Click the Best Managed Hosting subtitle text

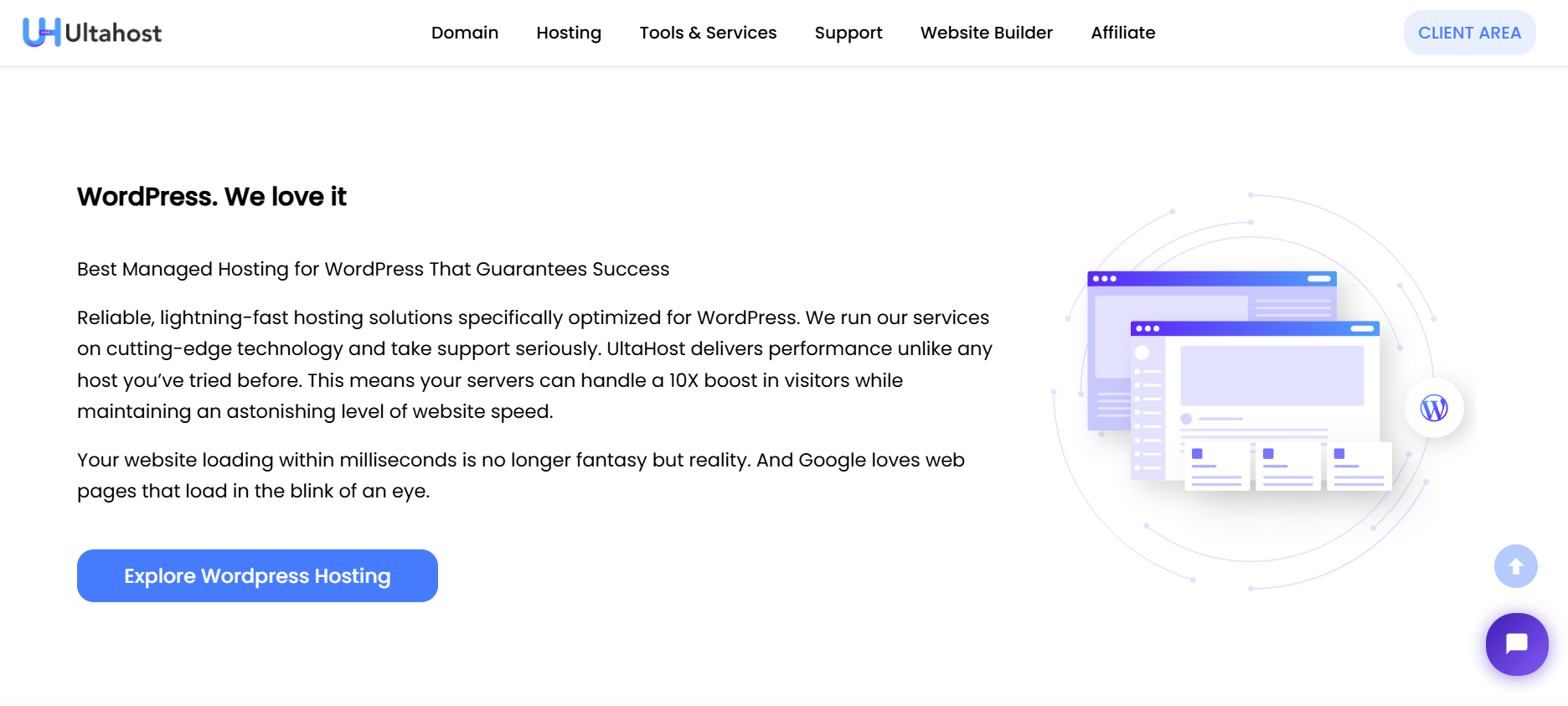click(x=374, y=269)
